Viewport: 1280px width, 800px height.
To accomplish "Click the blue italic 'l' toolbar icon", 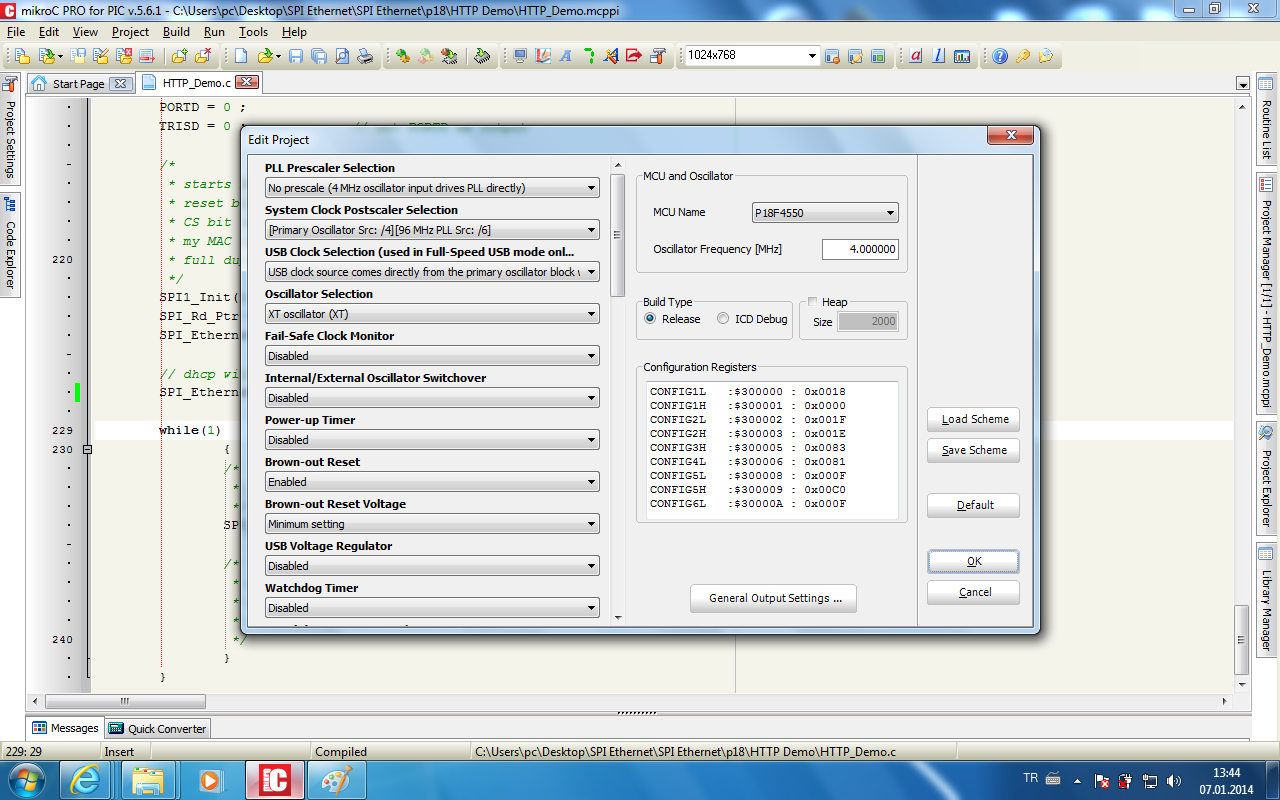I will tap(938, 56).
